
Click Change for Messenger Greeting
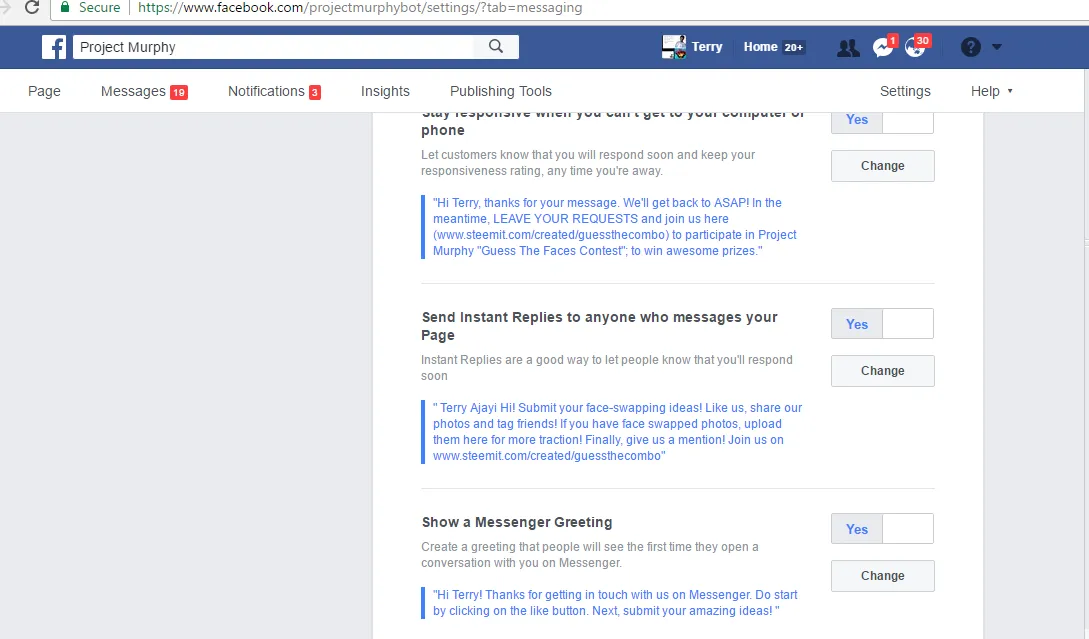883,576
